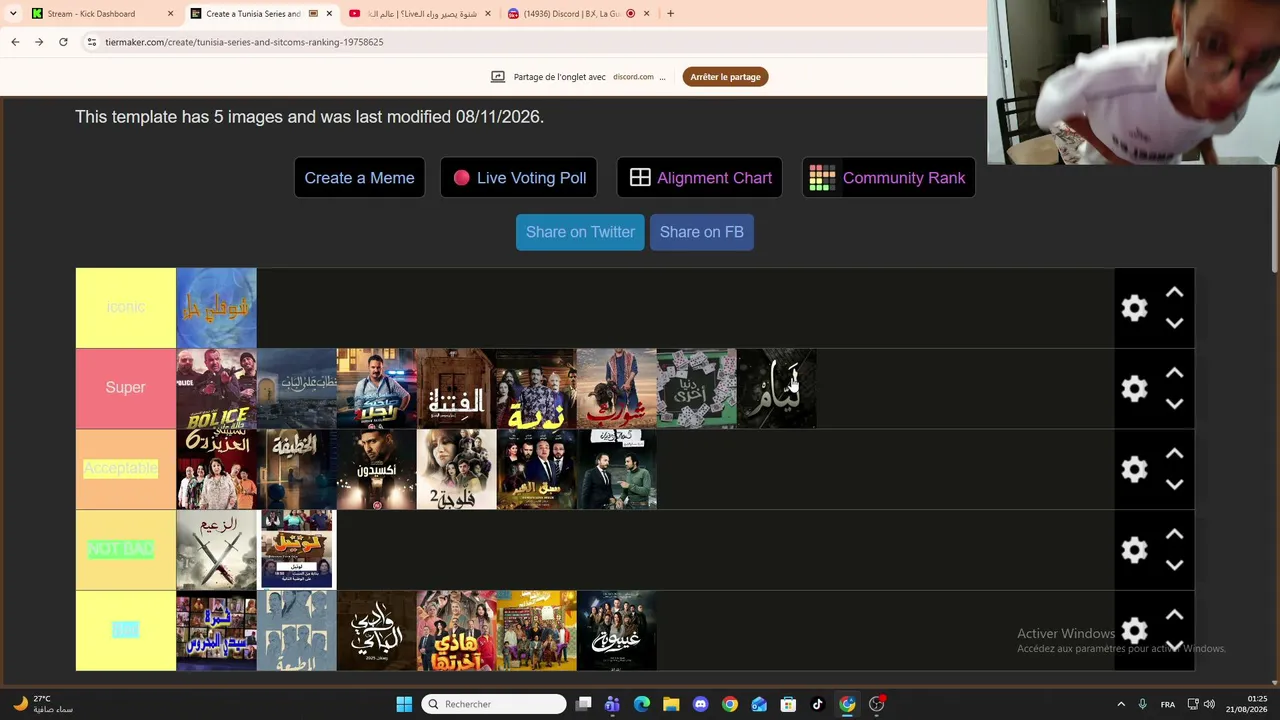This screenshot has height=720, width=1280.
Task: Start a Live Voting Poll
Action: (x=518, y=178)
